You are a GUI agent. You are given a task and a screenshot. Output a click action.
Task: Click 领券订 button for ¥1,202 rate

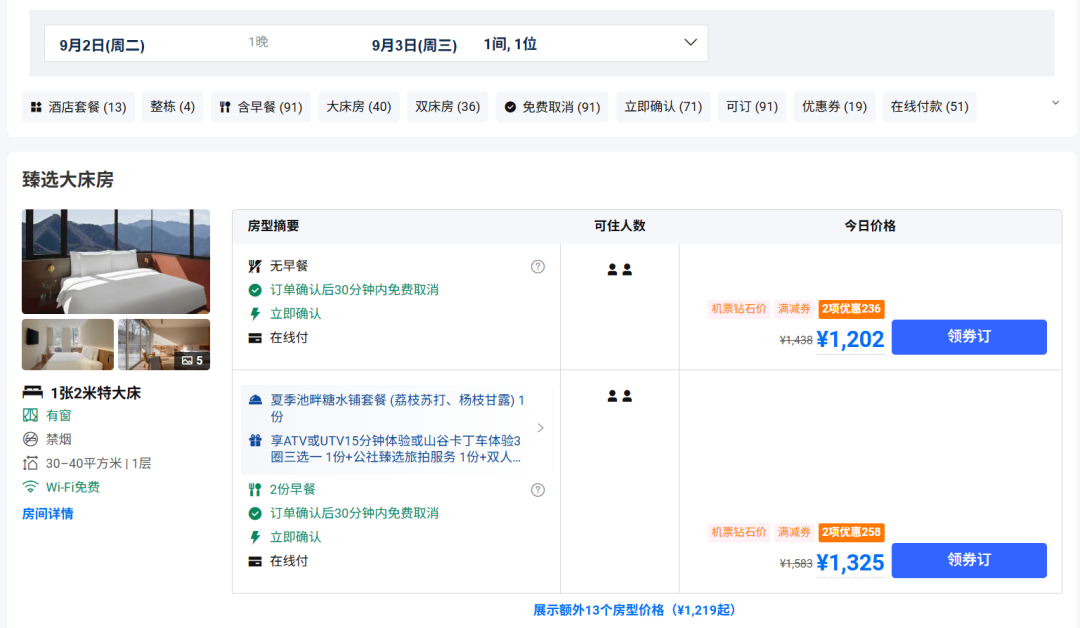(x=969, y=337)
